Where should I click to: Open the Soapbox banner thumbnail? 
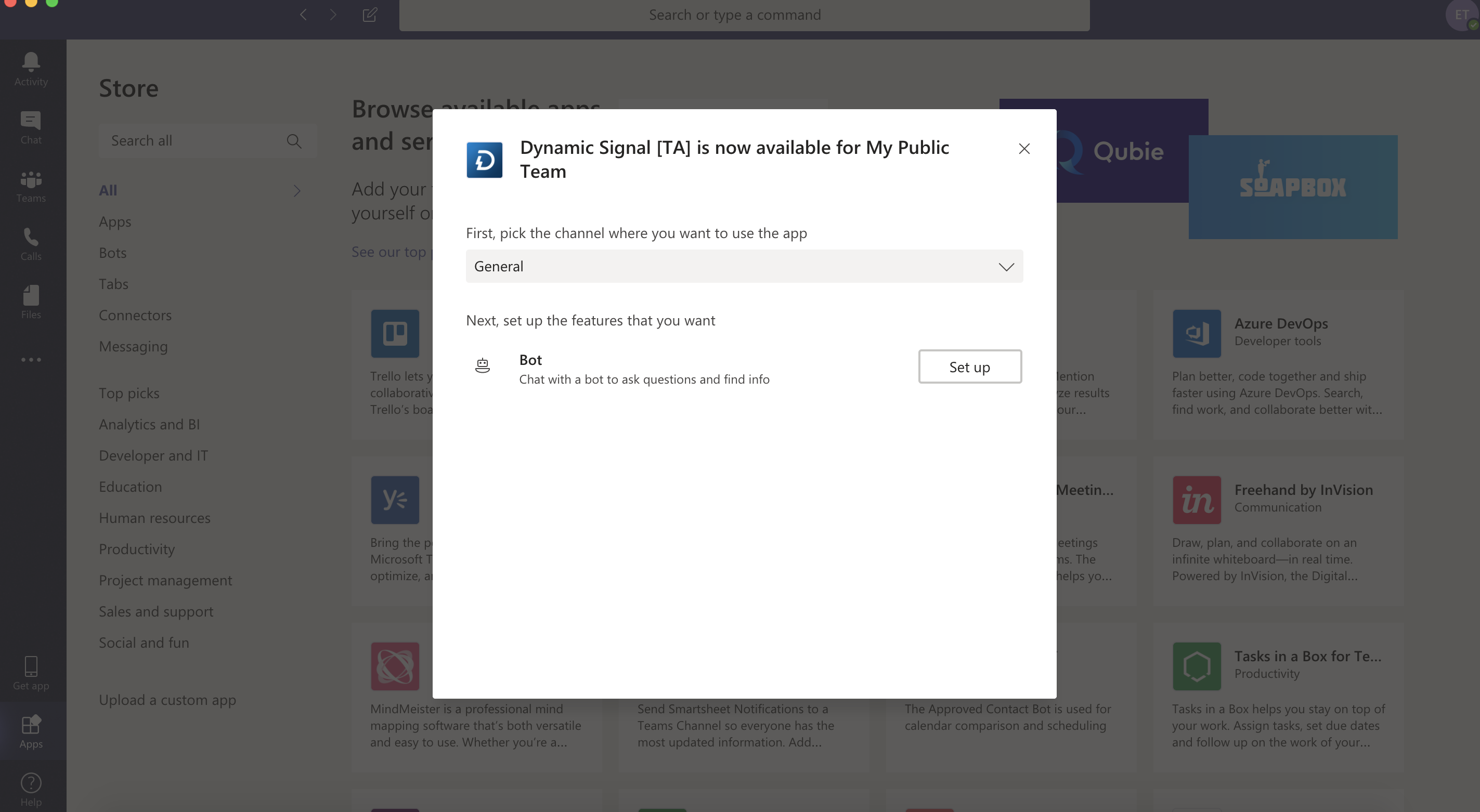point(1293,187)
